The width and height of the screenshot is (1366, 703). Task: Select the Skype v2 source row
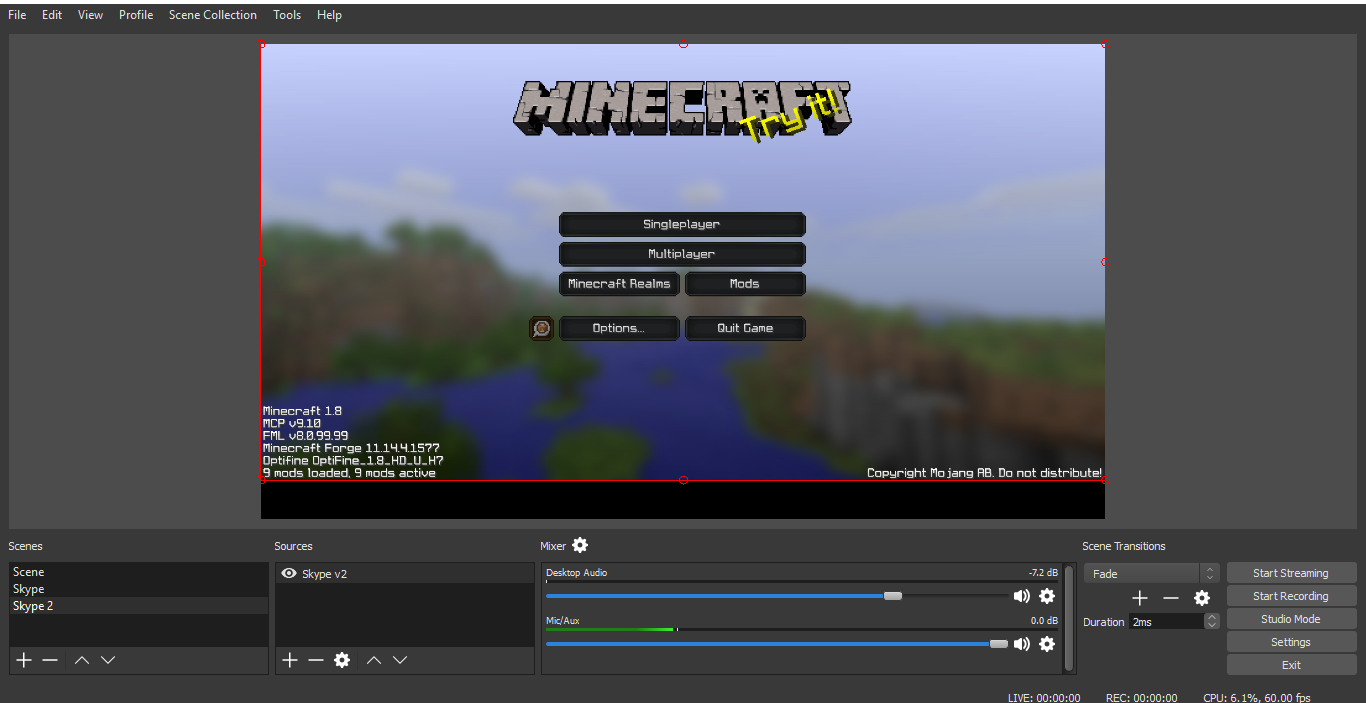[405, 574]
